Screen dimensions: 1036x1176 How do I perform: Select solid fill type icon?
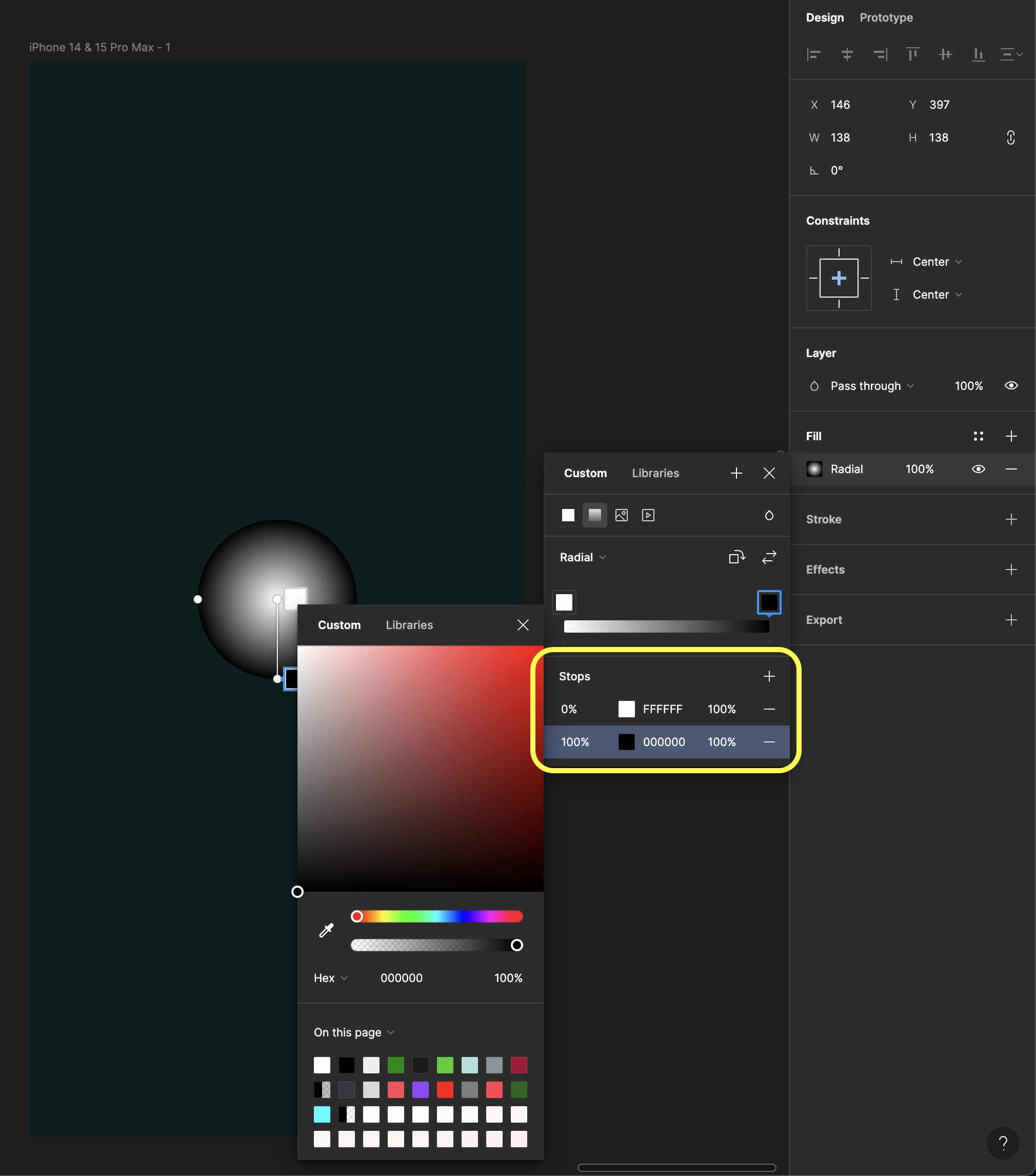tap(568, 515)
